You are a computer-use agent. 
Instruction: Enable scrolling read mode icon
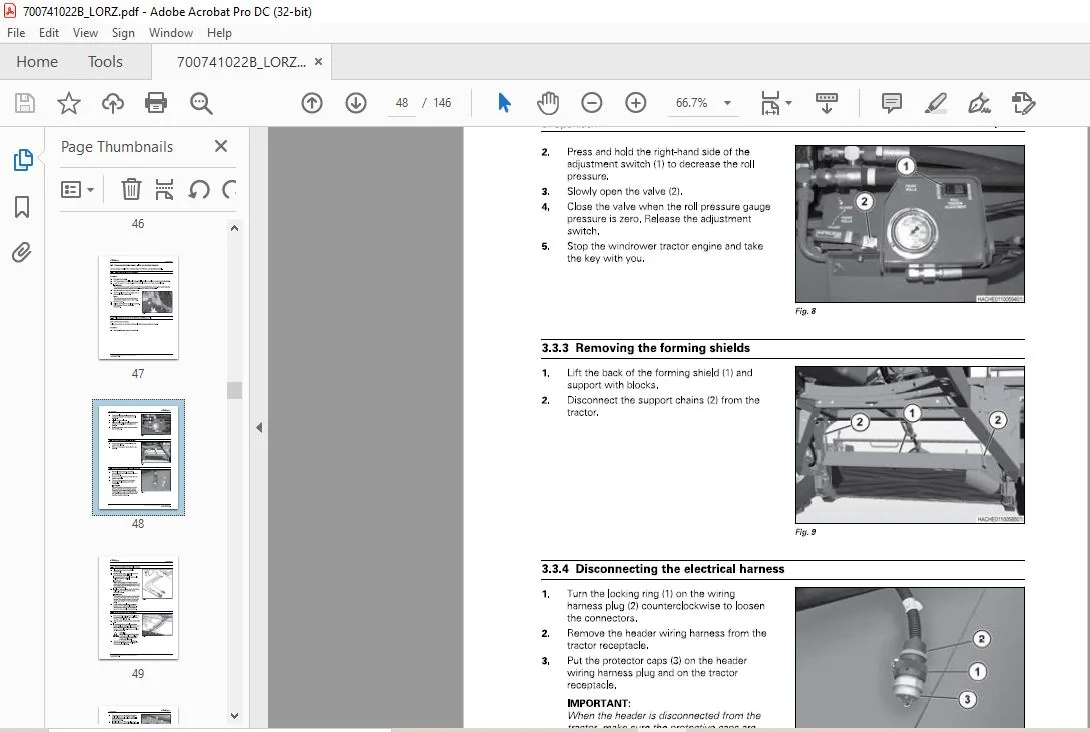pos(827,103)
